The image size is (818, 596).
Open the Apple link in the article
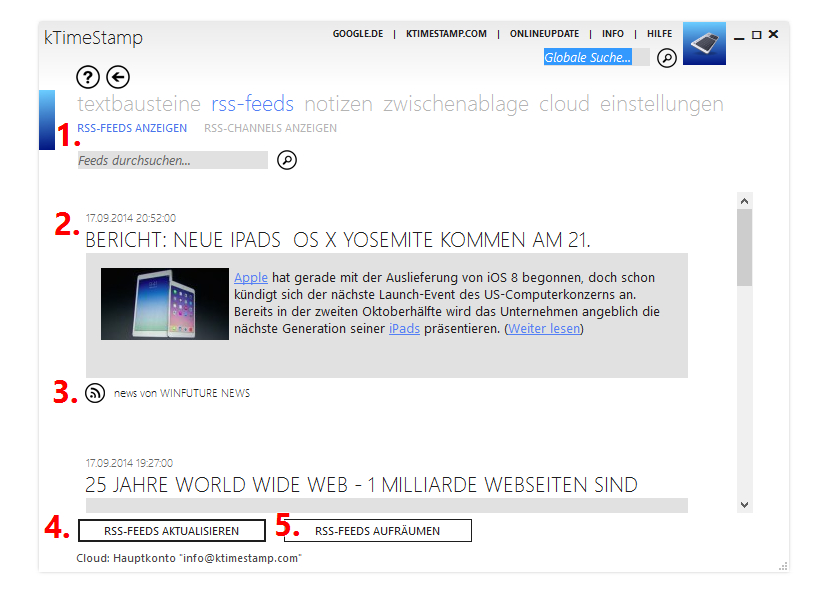point(251,277)
